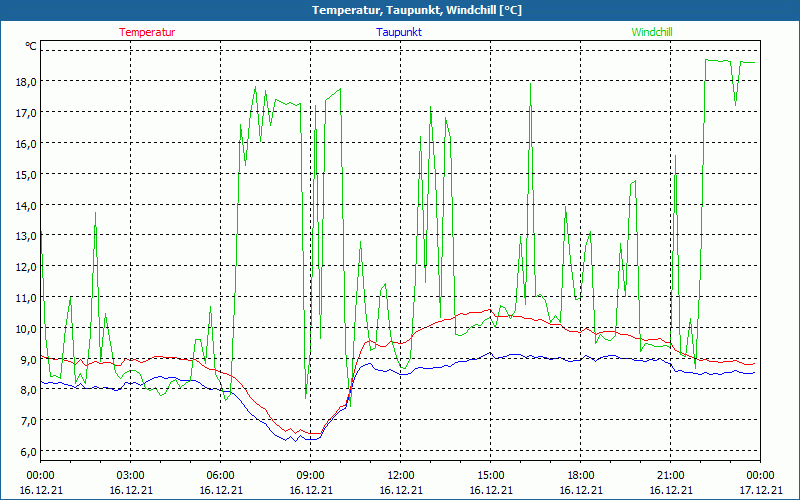Viewport: 800px width, 500px height.
Task: Click the 21:00 time axis label
Action: [x=670, y=476]
